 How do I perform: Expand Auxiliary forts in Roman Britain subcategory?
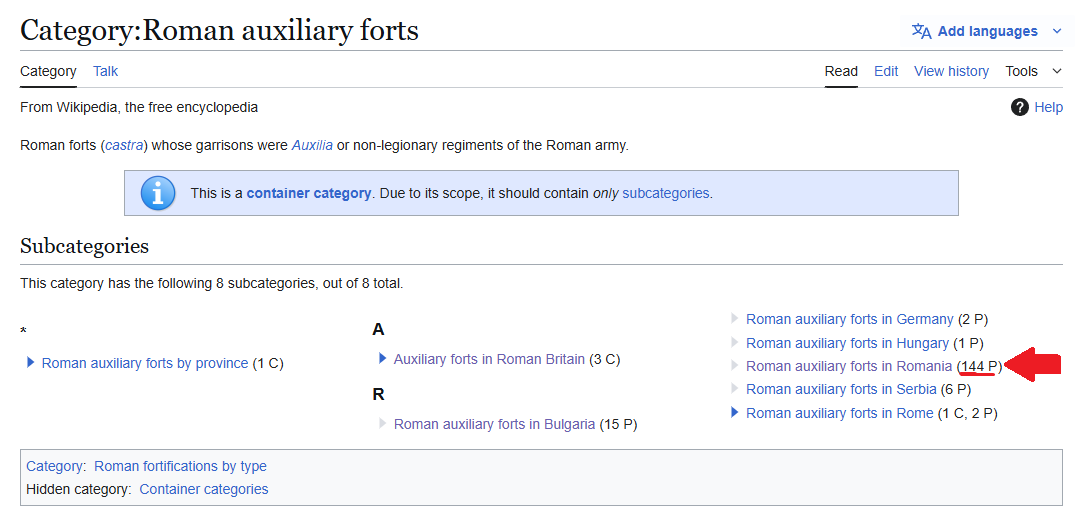pos(382,359)
